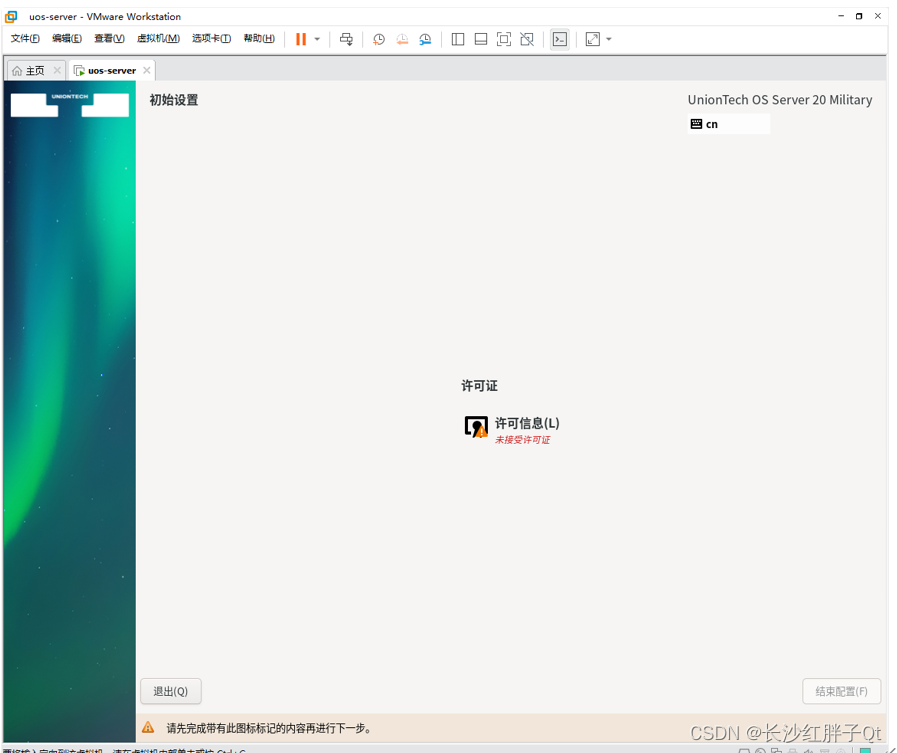Close the 主页 tab

[x=57, y=70]
